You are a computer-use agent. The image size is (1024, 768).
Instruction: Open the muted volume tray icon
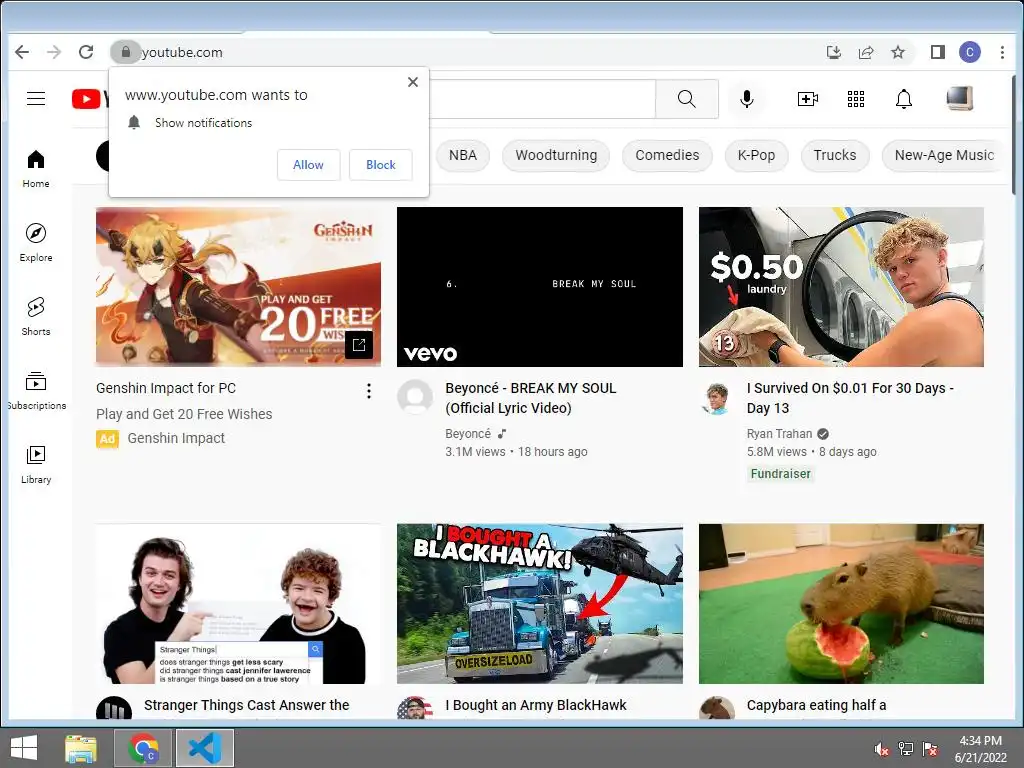click(882, 749)
